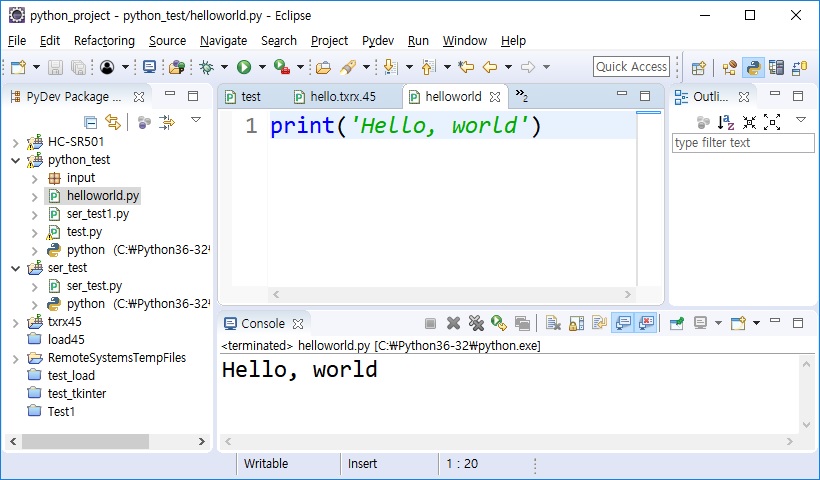Click the New file toolbar icon
Screen dimensions: 820x480
(x=19, y=67)
